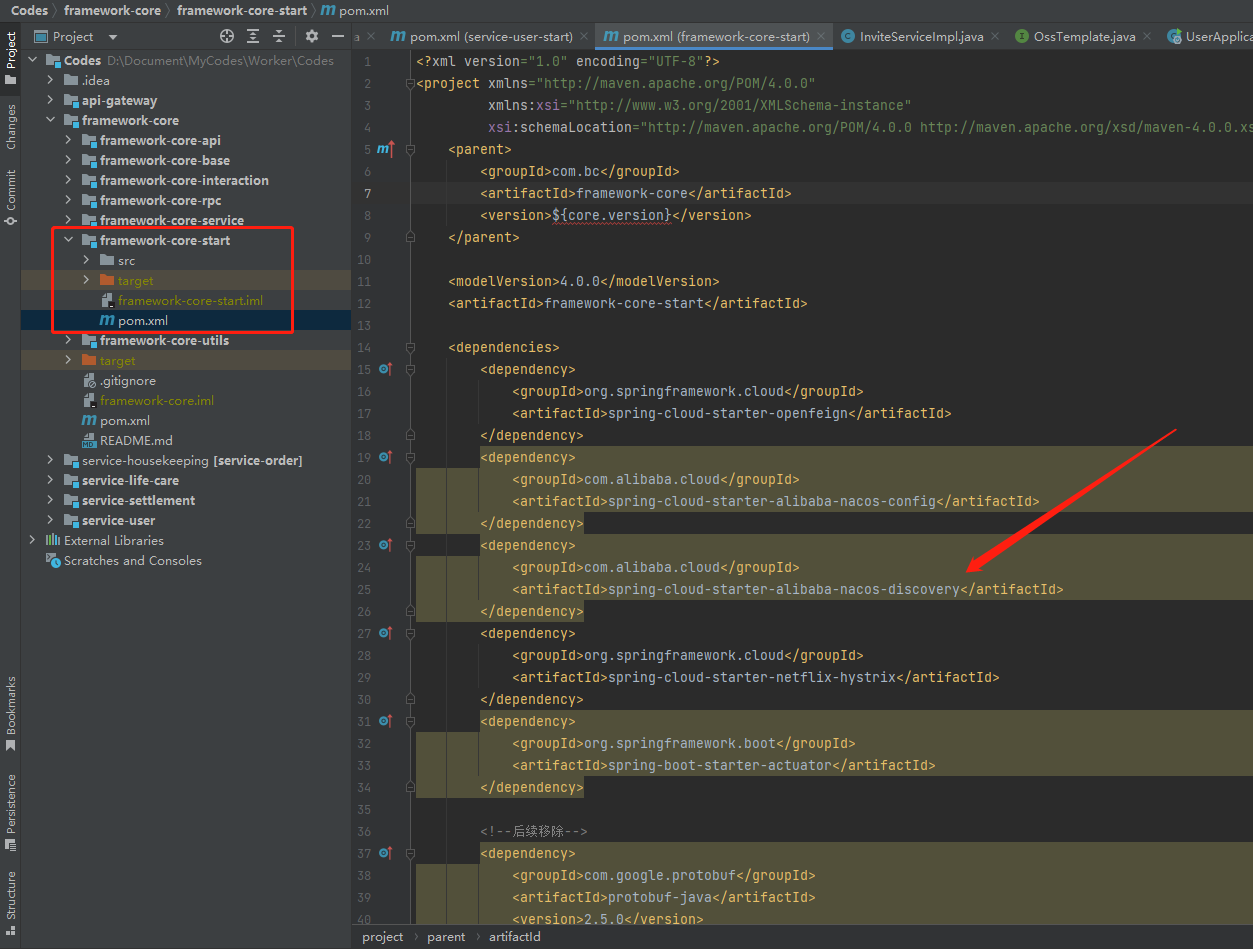Open Project panel settings gear

click(x=312, y=36)
